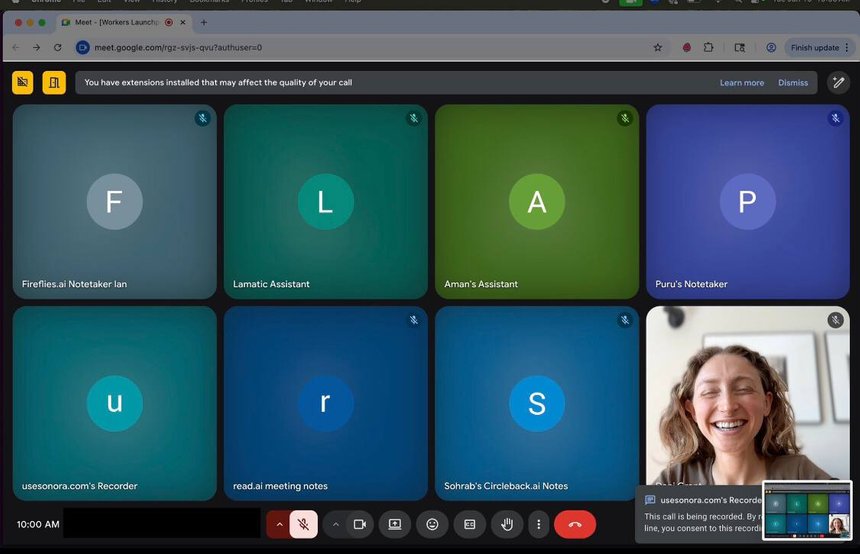Viewport: 860px width, 554px height.
Task: Open the emoji reactions picker
Action: (432, 524)
